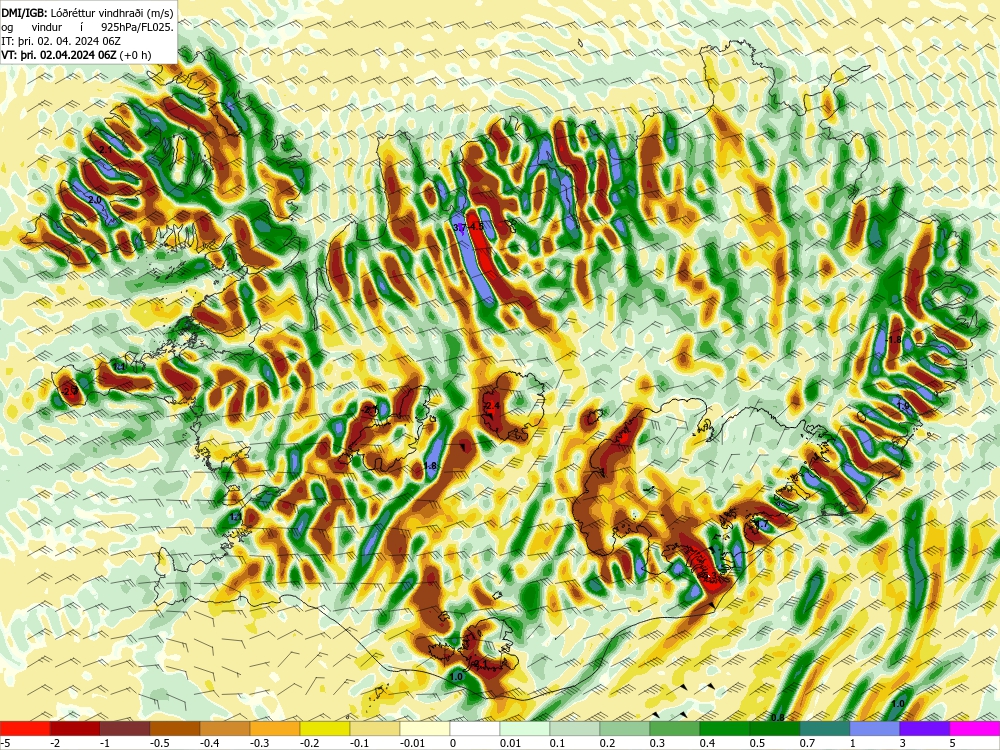
Task: Click the bold 'VT: þri. 02.04.2024 06Z' text
Action: click(x=59, y=55)
